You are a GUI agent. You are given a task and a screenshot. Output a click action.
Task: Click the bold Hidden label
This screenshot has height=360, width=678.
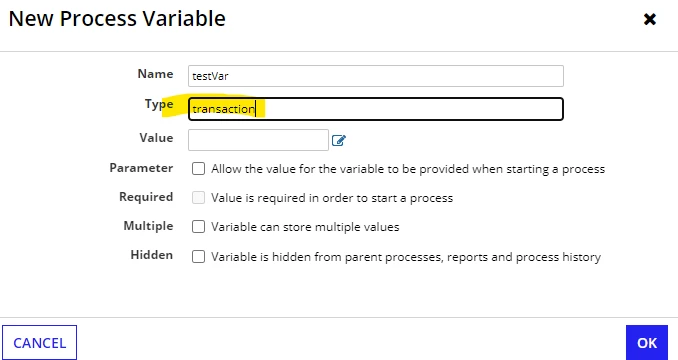[x=151, y=255]
